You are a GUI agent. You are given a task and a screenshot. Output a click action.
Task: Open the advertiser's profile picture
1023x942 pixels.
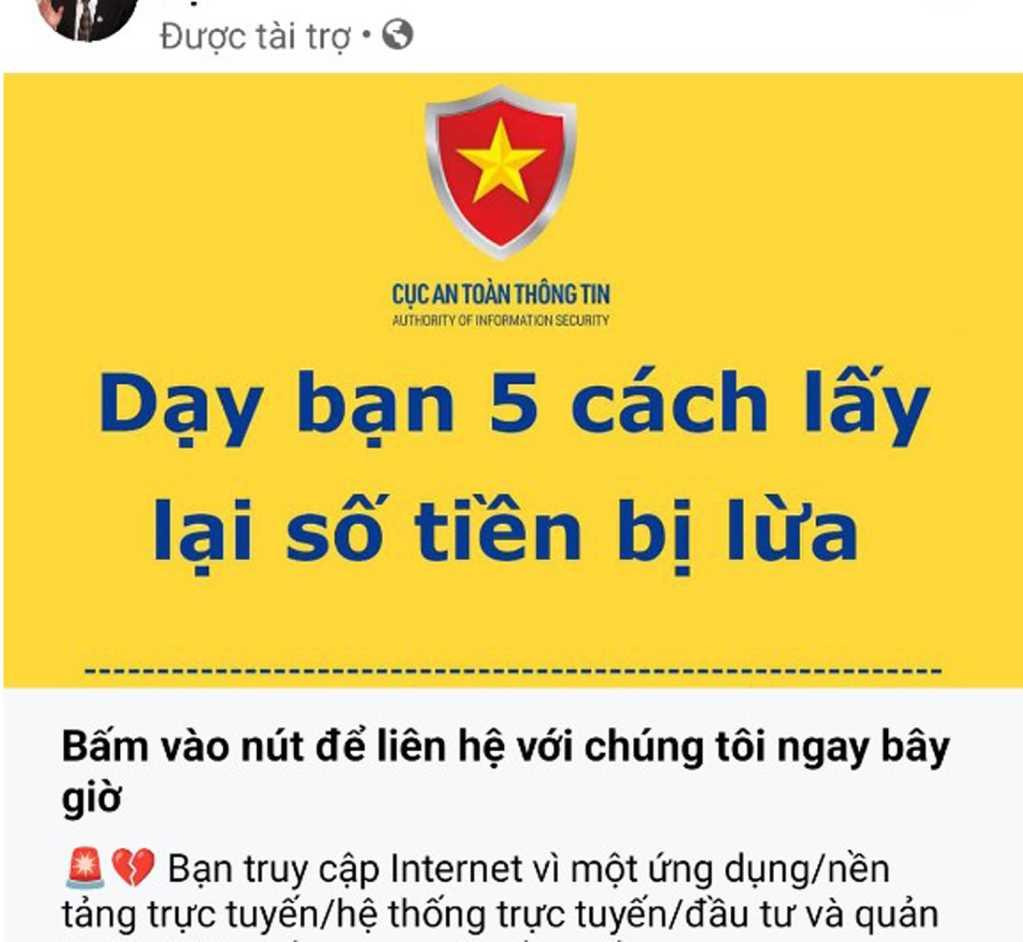87,14
